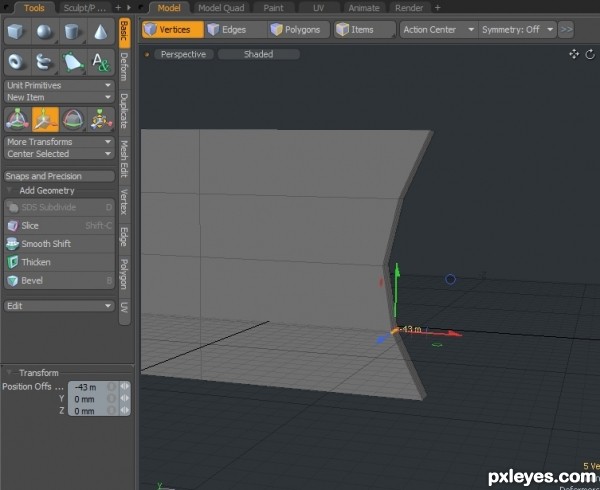Open New Item dropdown
This screenshot has height=490, width=600.
[x=59, y=97]
